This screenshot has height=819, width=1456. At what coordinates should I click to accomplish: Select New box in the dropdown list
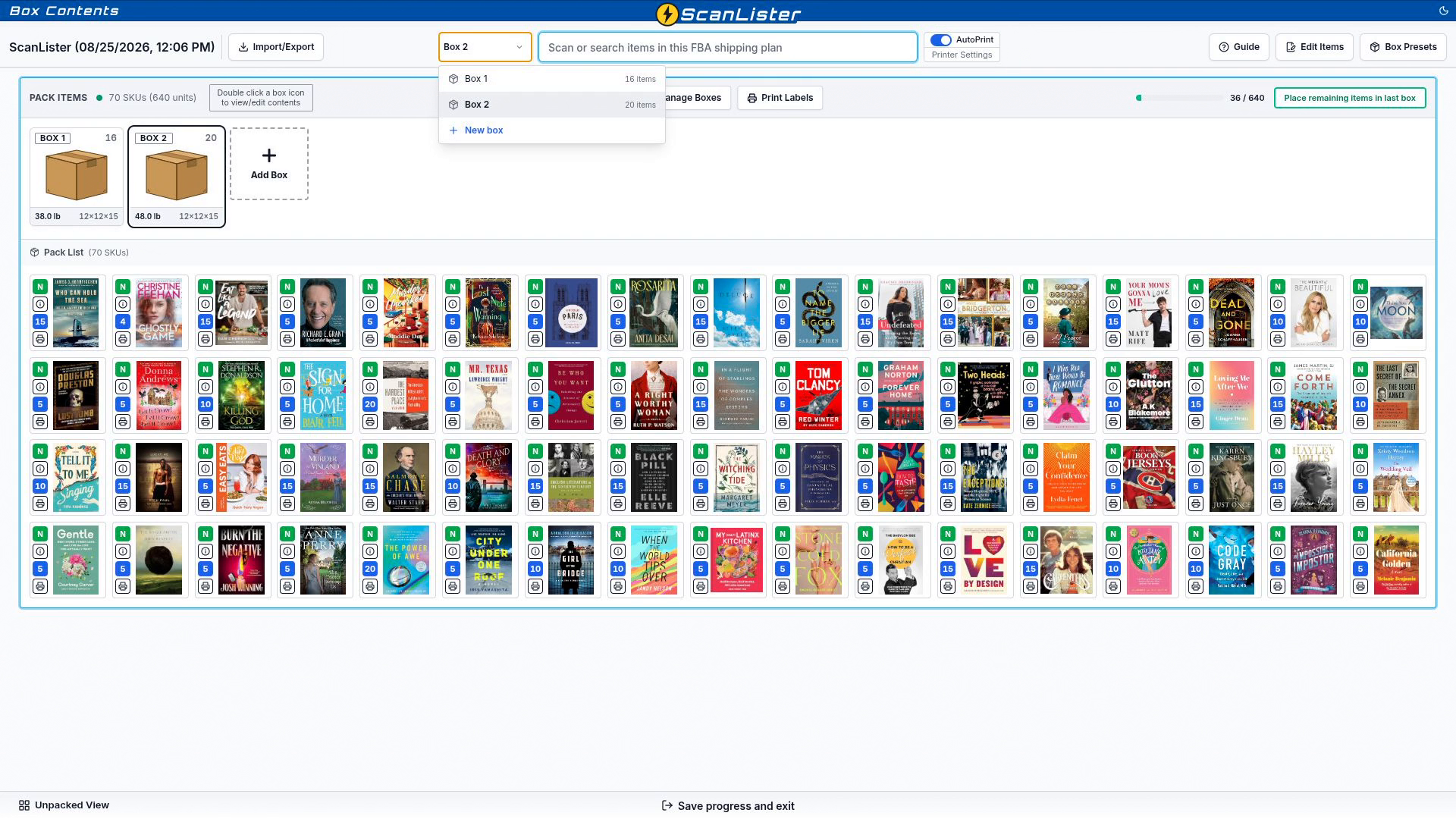pyautogui.click(x=552, y=130)
